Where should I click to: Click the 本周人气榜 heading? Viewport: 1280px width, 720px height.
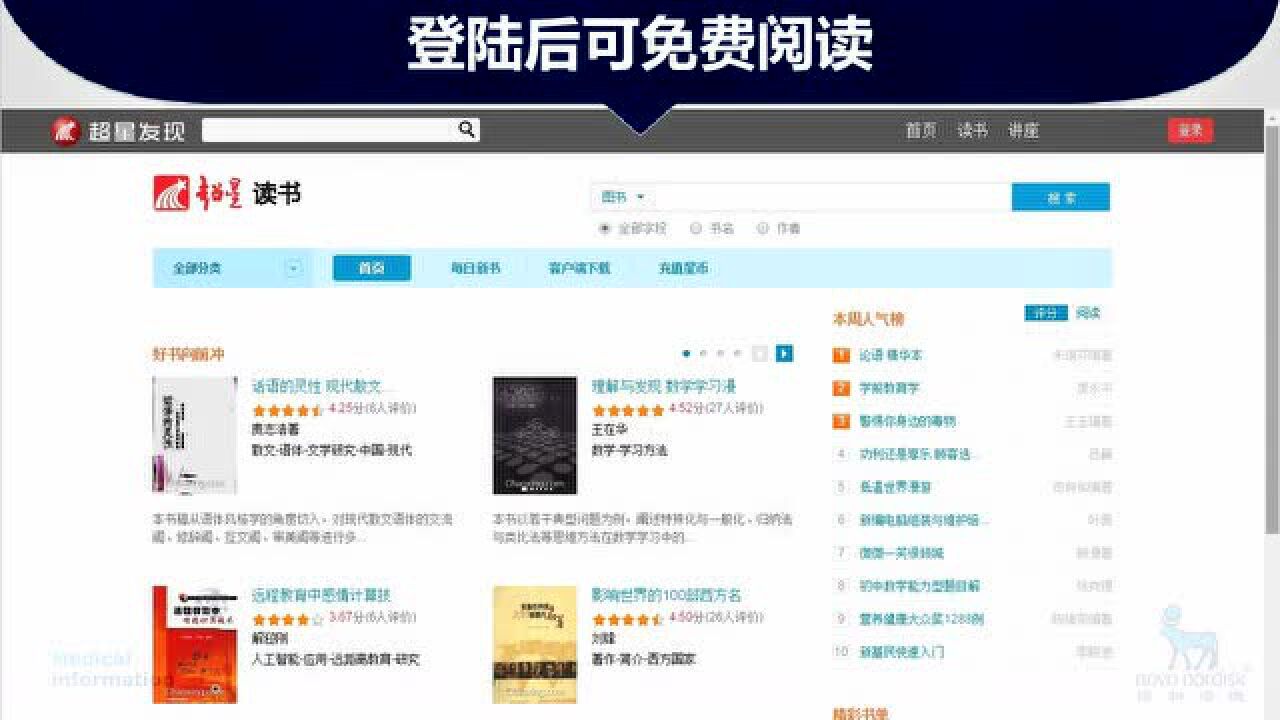tap(868, 319)
